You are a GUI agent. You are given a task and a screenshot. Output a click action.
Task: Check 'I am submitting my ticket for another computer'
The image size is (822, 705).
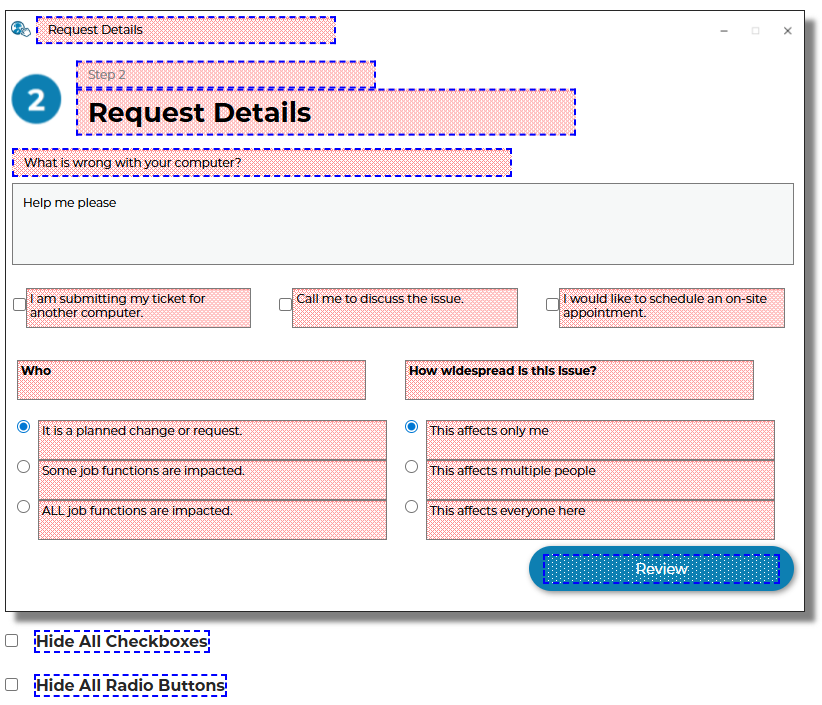[x=20, y=304]
